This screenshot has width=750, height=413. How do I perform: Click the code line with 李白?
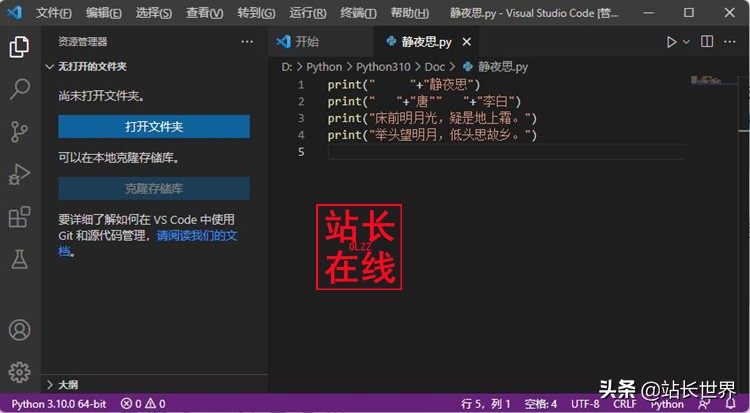424,101
